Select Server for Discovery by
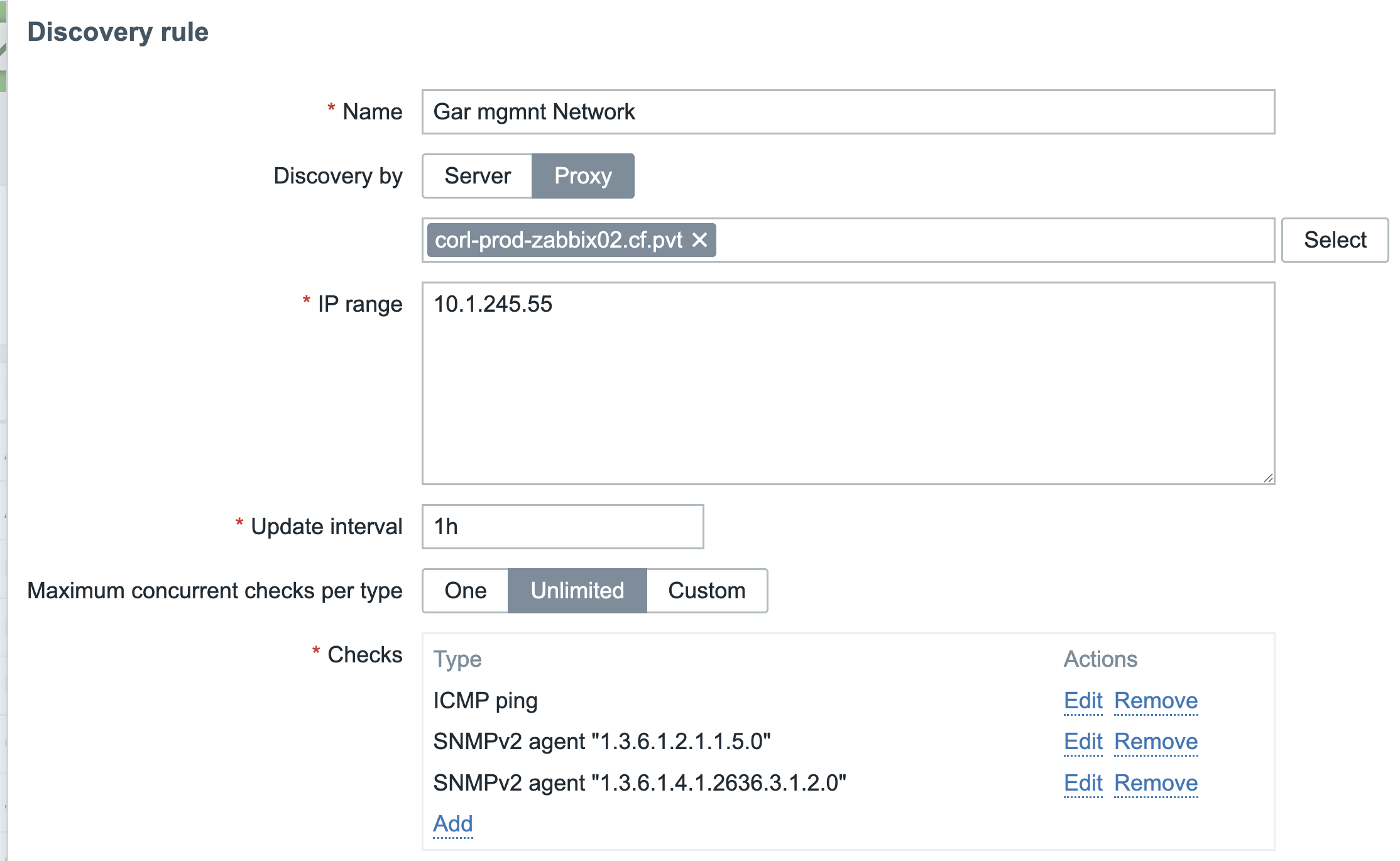1400x861 pixels. pos(478,176)
